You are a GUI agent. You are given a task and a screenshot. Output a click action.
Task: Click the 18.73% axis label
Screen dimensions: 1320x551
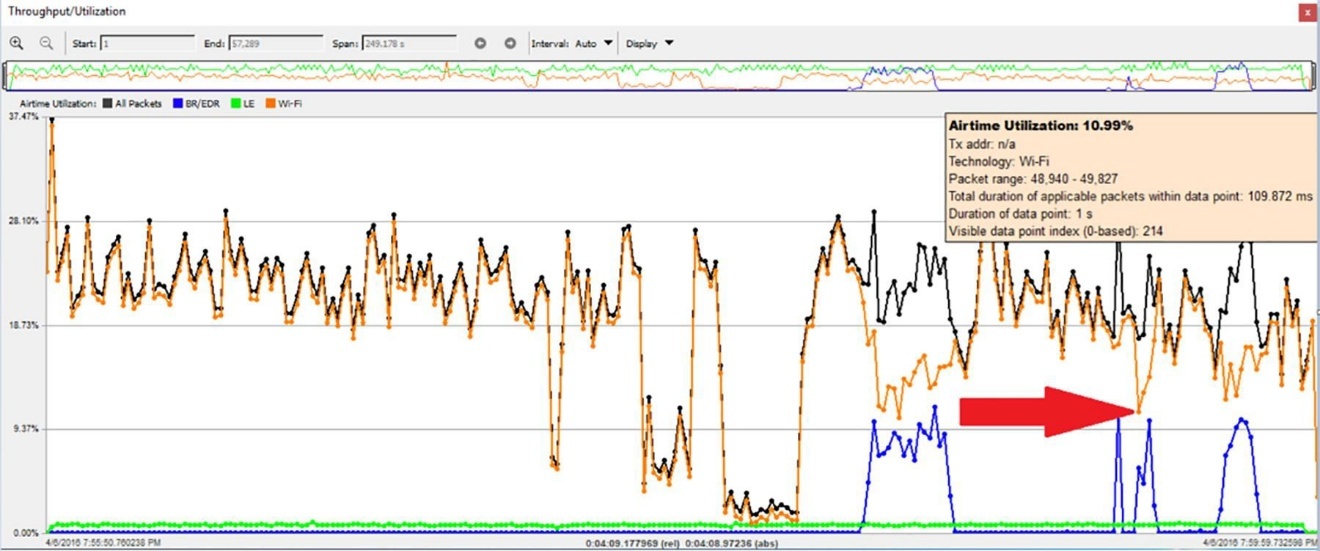tap(22, 325)
